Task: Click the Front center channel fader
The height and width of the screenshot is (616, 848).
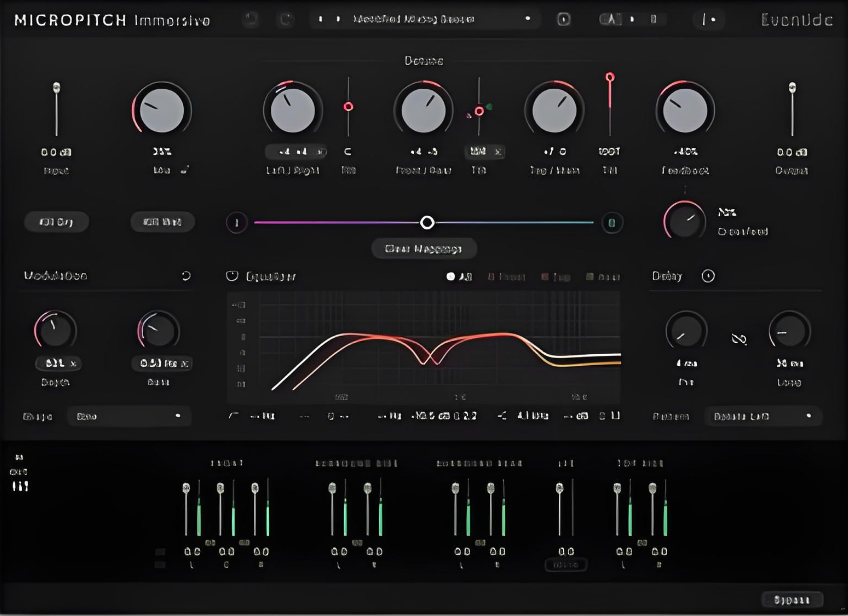Action: [220, 488]
